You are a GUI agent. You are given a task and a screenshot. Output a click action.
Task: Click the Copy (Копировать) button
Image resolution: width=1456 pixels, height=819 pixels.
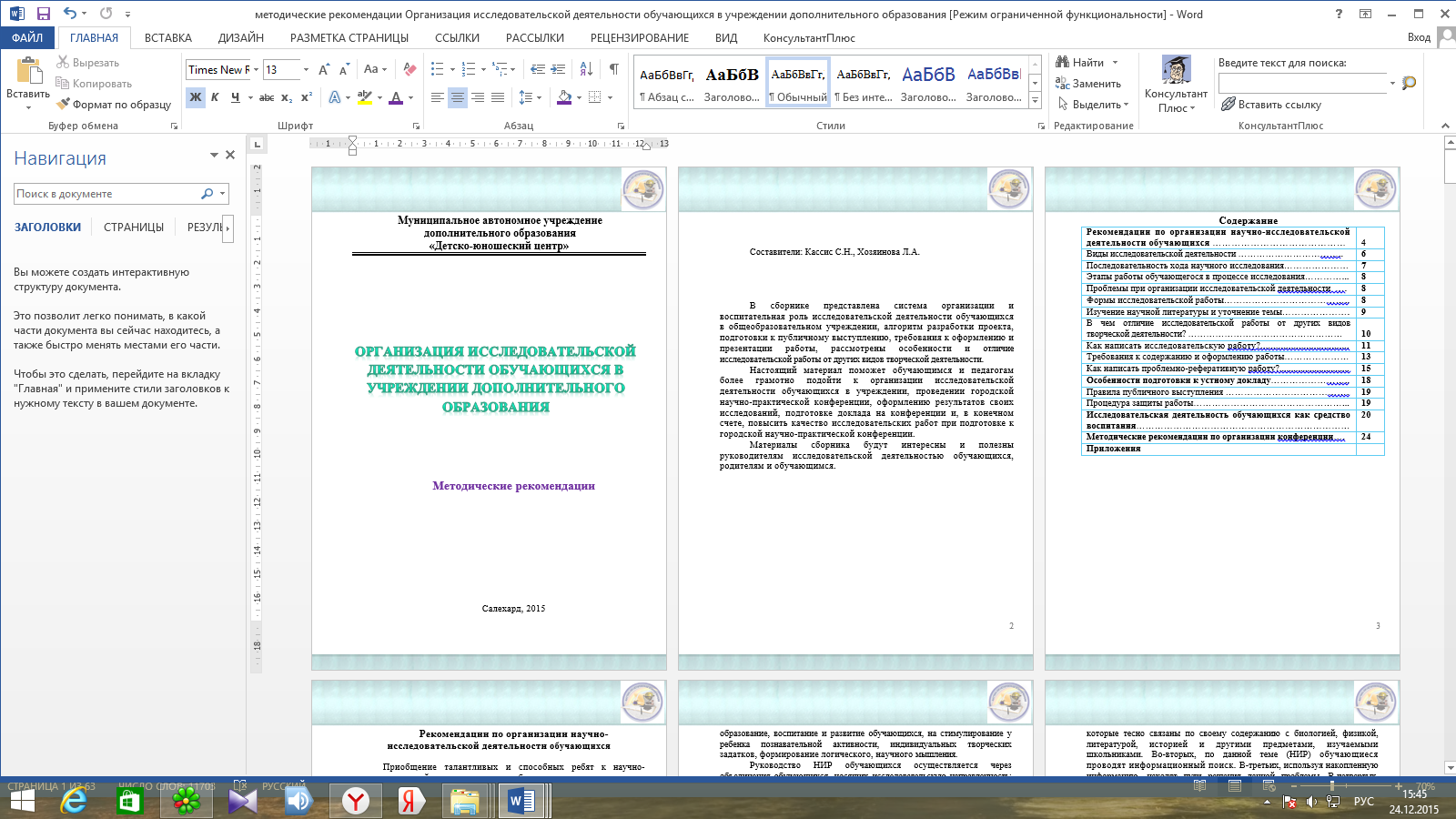(x=94, y=84)
